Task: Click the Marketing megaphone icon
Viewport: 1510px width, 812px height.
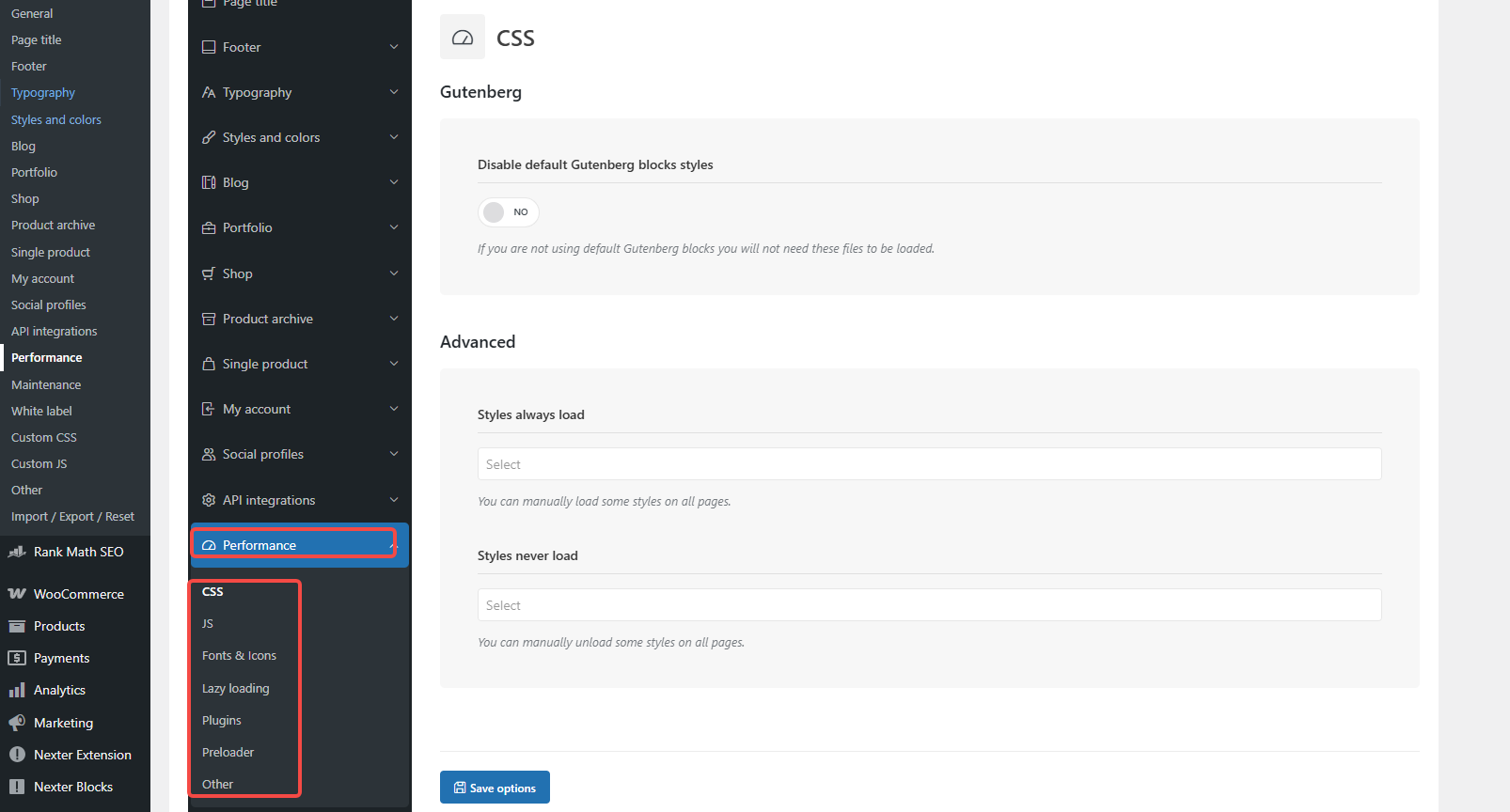Action: [x=17, y=723]
